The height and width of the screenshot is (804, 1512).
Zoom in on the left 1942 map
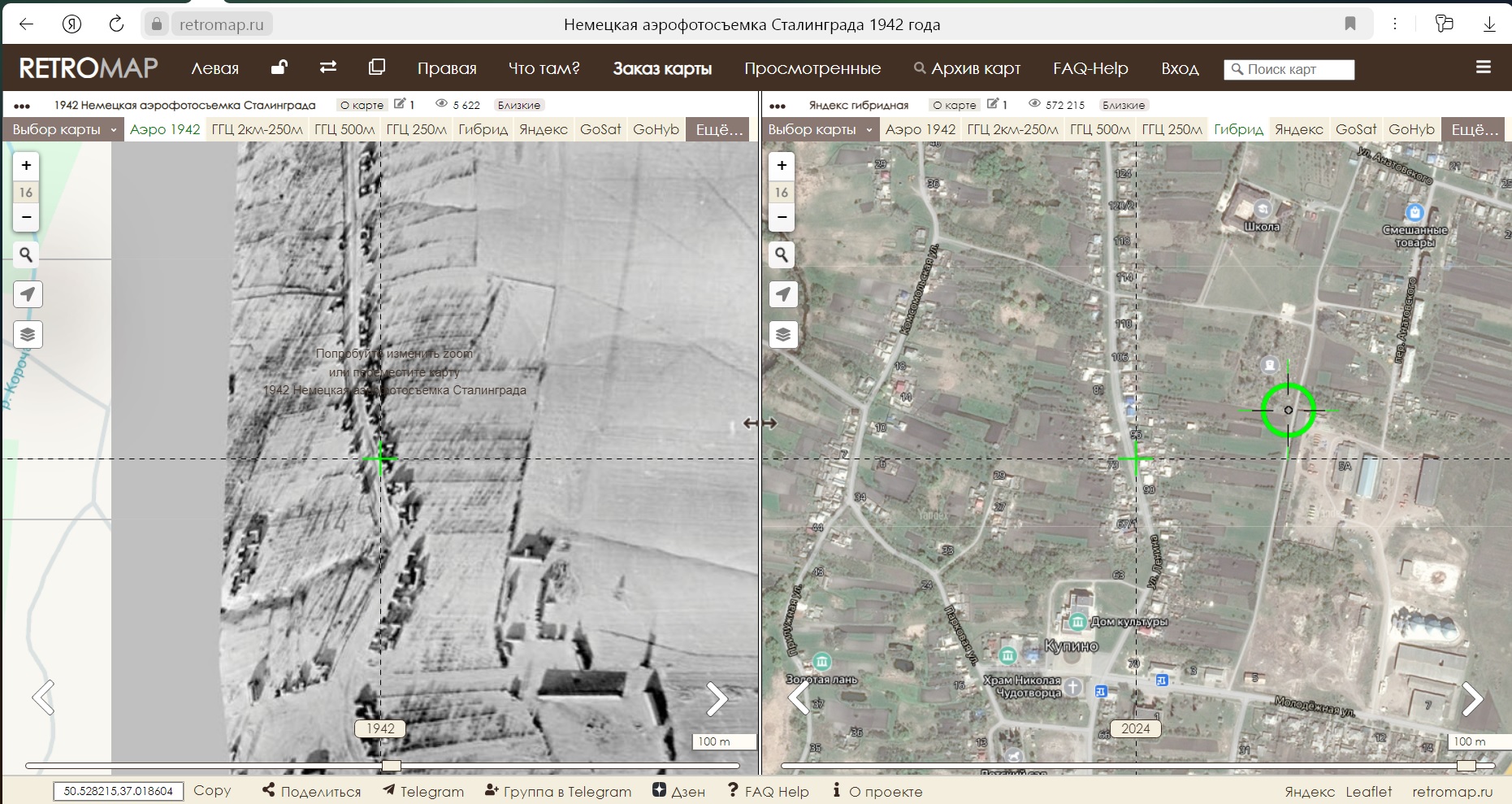tap(26, 166)
